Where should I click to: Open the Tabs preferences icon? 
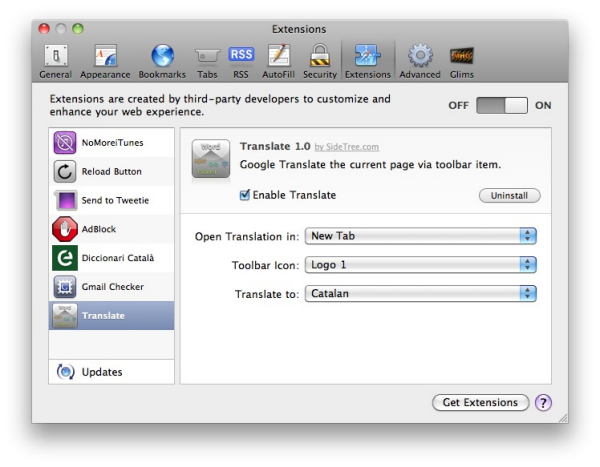click(x=207, y=57)
